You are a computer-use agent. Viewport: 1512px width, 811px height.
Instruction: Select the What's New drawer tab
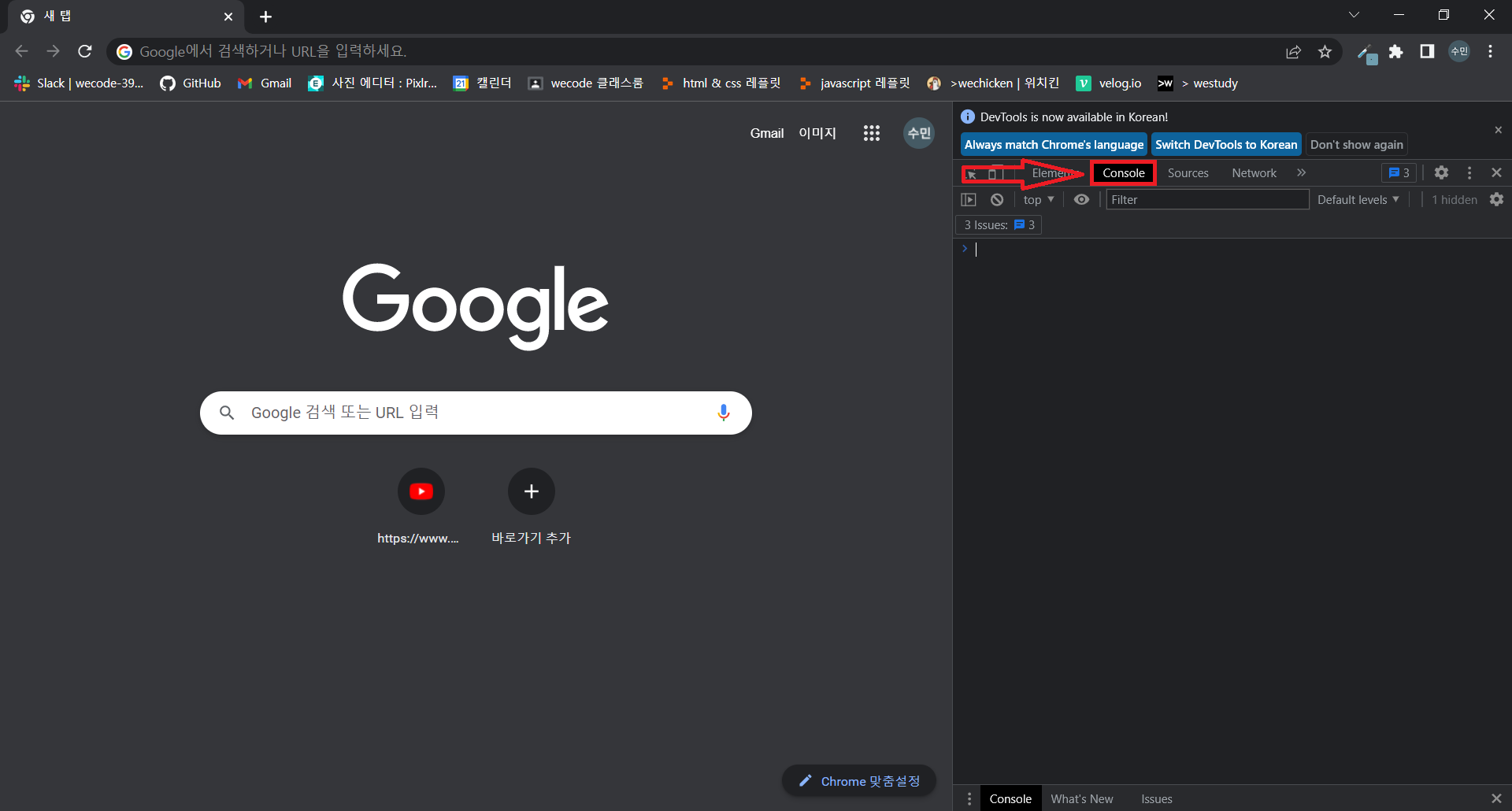click(1081, 798)
